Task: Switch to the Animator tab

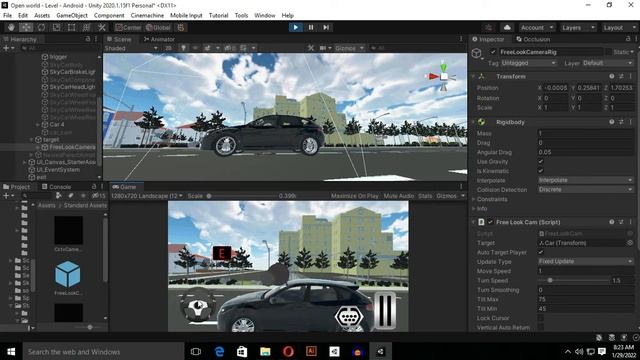Action: point(159,39)
